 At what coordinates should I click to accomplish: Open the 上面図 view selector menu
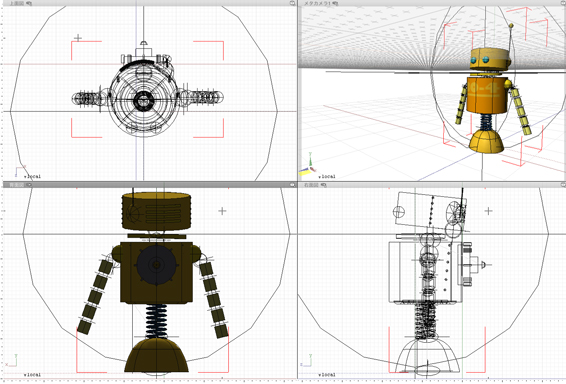tap(17, 3)
